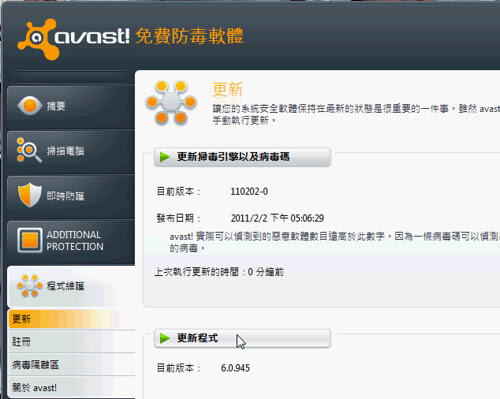Select the 更新 submenu item
This screenshot has height=399, width=500.
(71, 319)
